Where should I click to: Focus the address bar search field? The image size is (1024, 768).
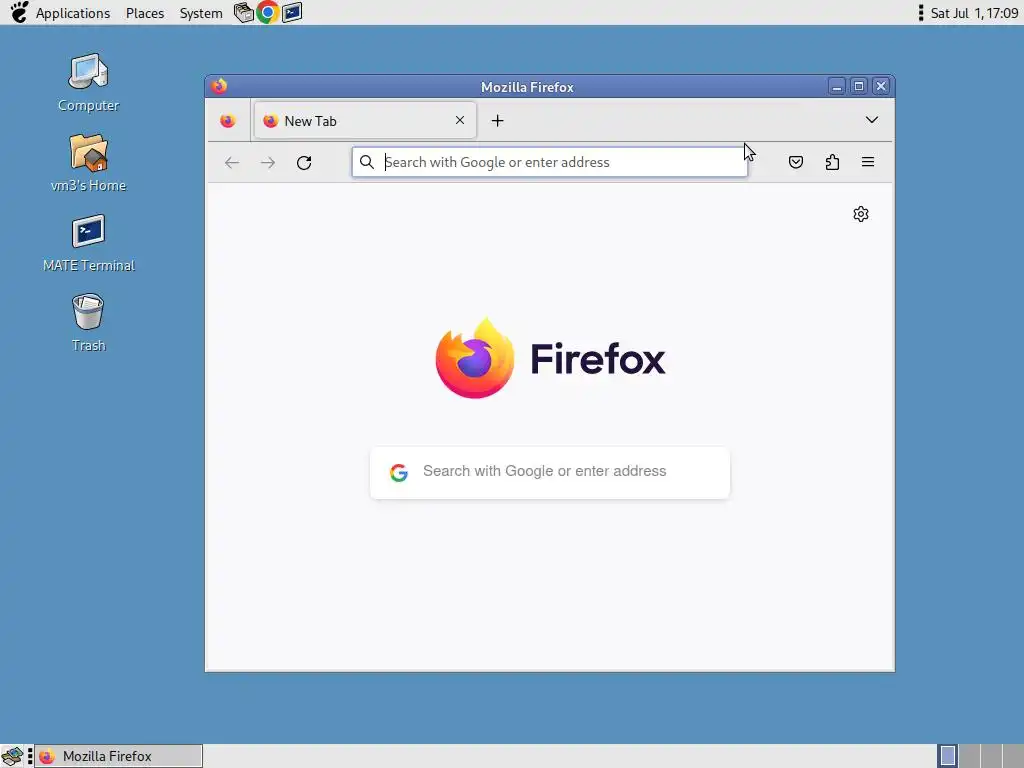coord(549,162)
